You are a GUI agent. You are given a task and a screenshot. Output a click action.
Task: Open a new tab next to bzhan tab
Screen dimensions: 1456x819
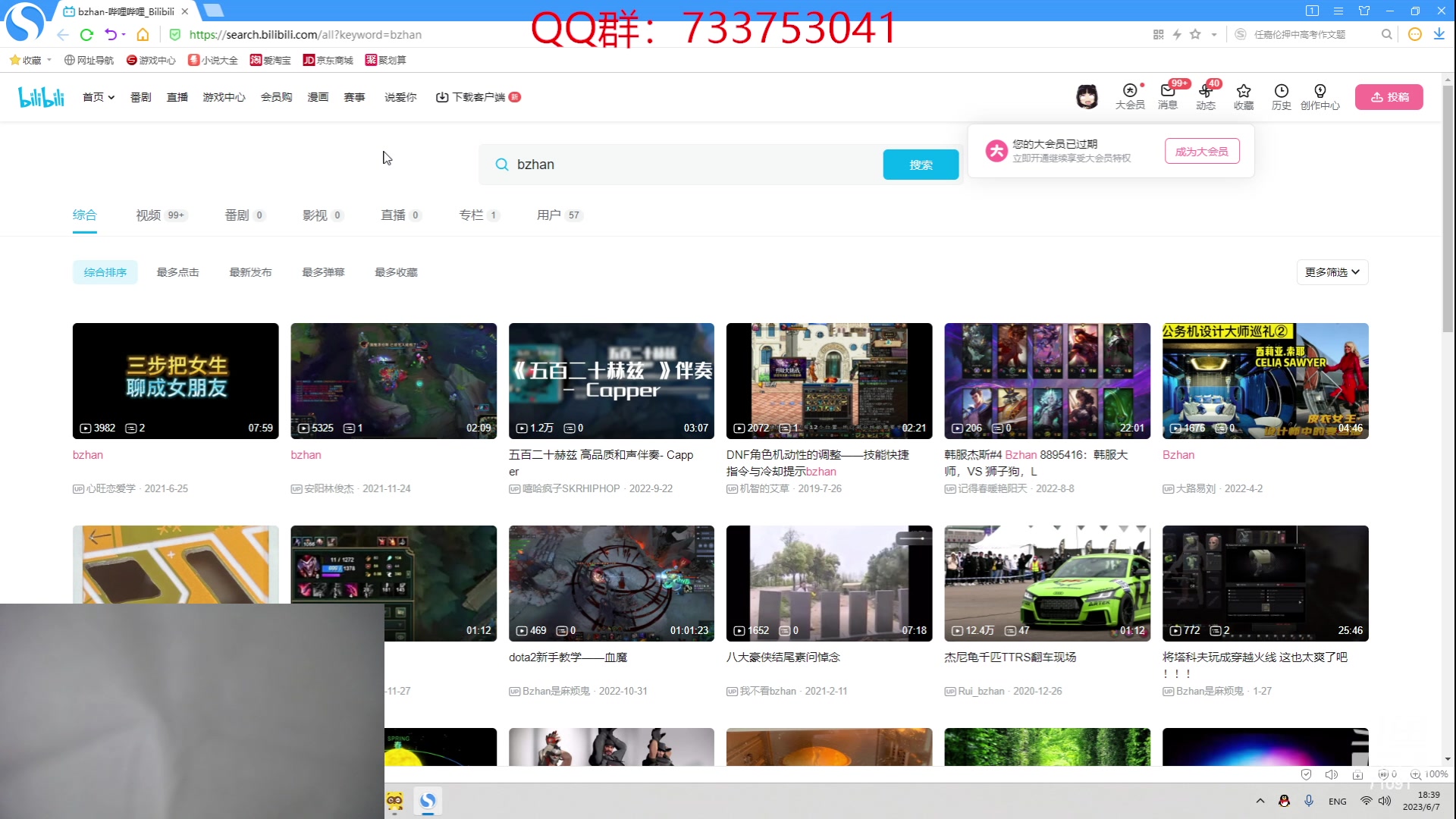click(214, 11)
